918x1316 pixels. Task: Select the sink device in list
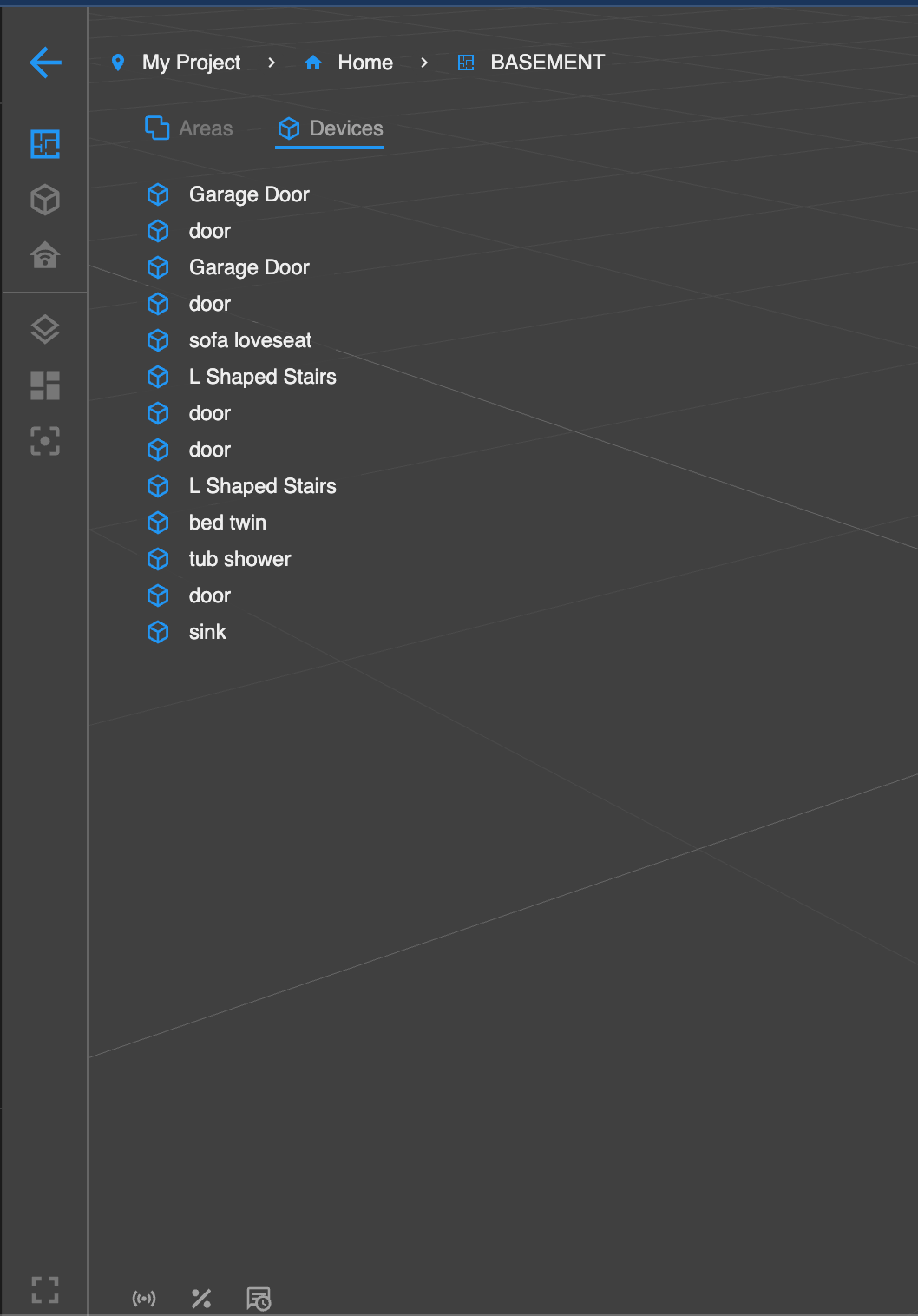[207, 632]
